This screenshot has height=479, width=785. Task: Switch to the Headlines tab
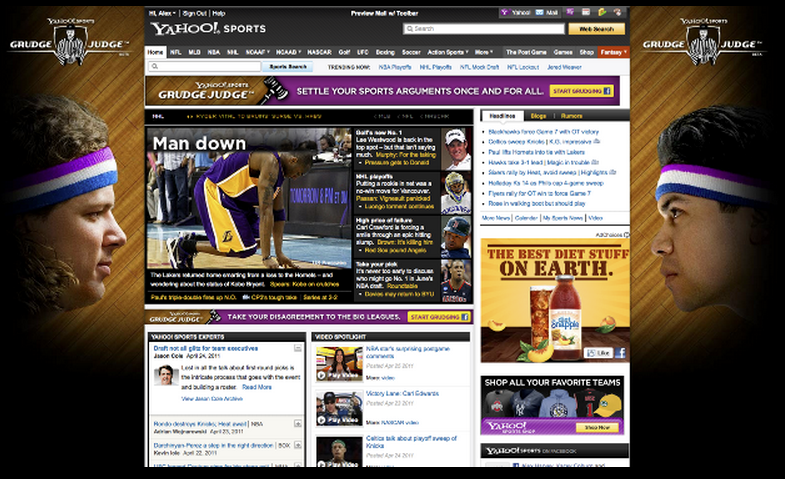[502, 116]
